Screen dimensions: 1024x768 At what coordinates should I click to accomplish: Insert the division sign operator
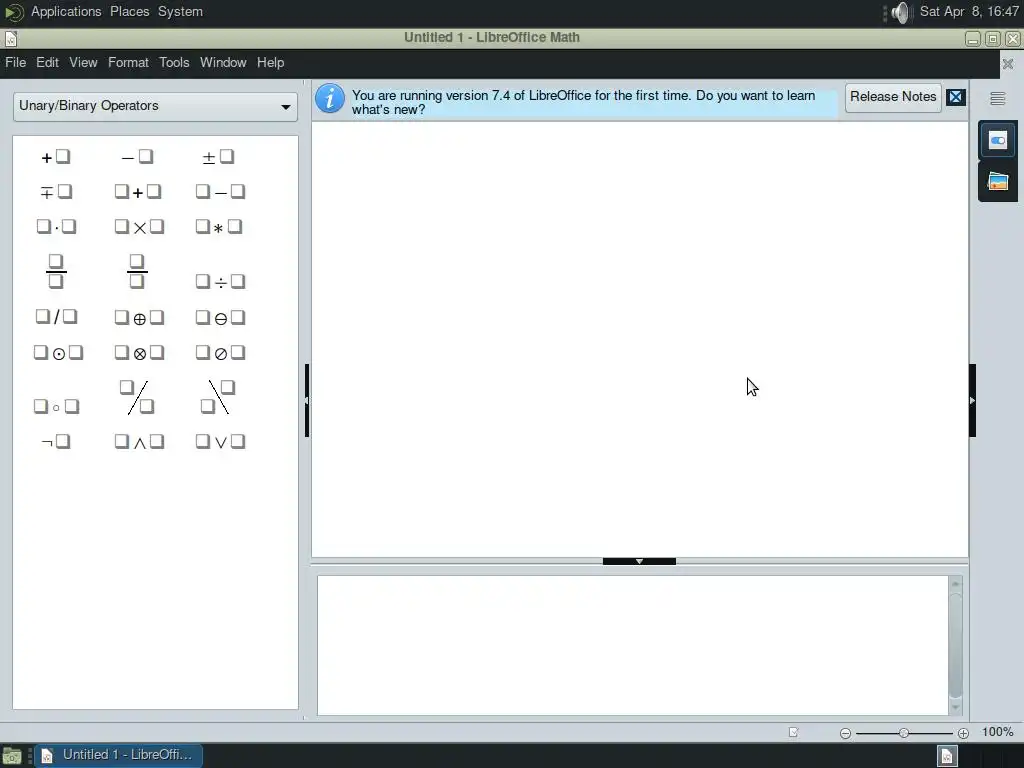220,281
